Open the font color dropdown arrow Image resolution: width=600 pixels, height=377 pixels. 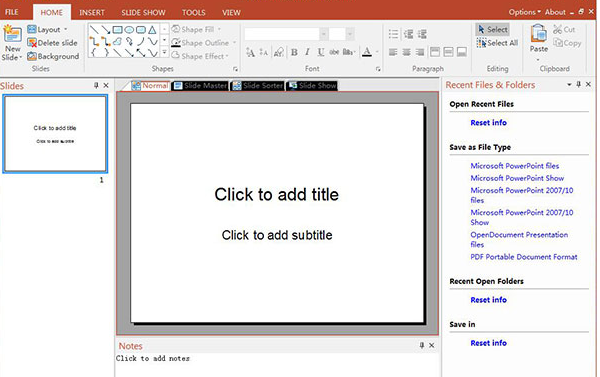377,52
